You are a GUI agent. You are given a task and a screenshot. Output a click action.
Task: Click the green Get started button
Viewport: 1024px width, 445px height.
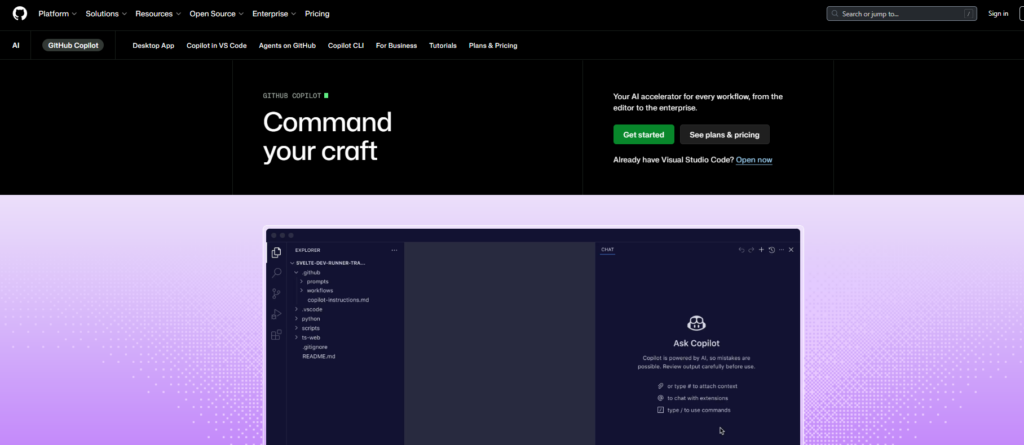click(643, 135)
